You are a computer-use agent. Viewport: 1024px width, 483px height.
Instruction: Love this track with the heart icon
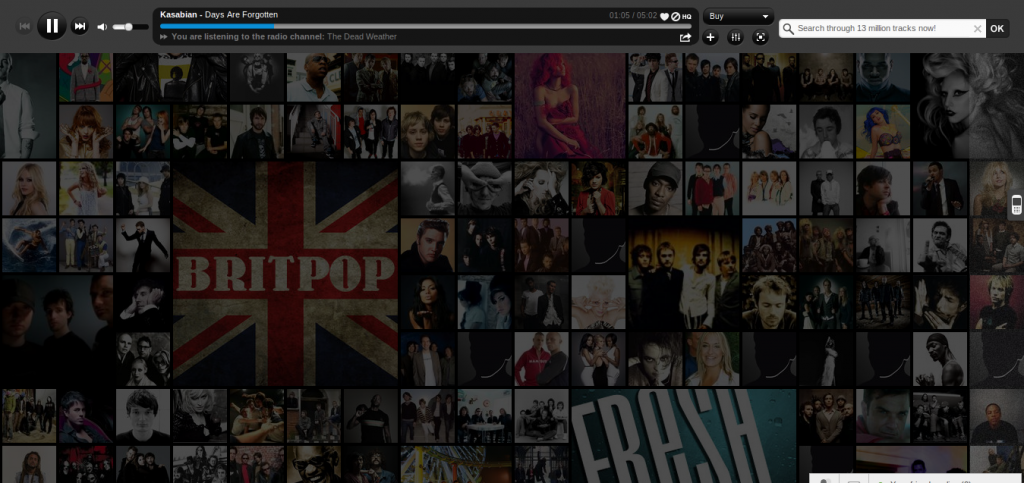664,17
